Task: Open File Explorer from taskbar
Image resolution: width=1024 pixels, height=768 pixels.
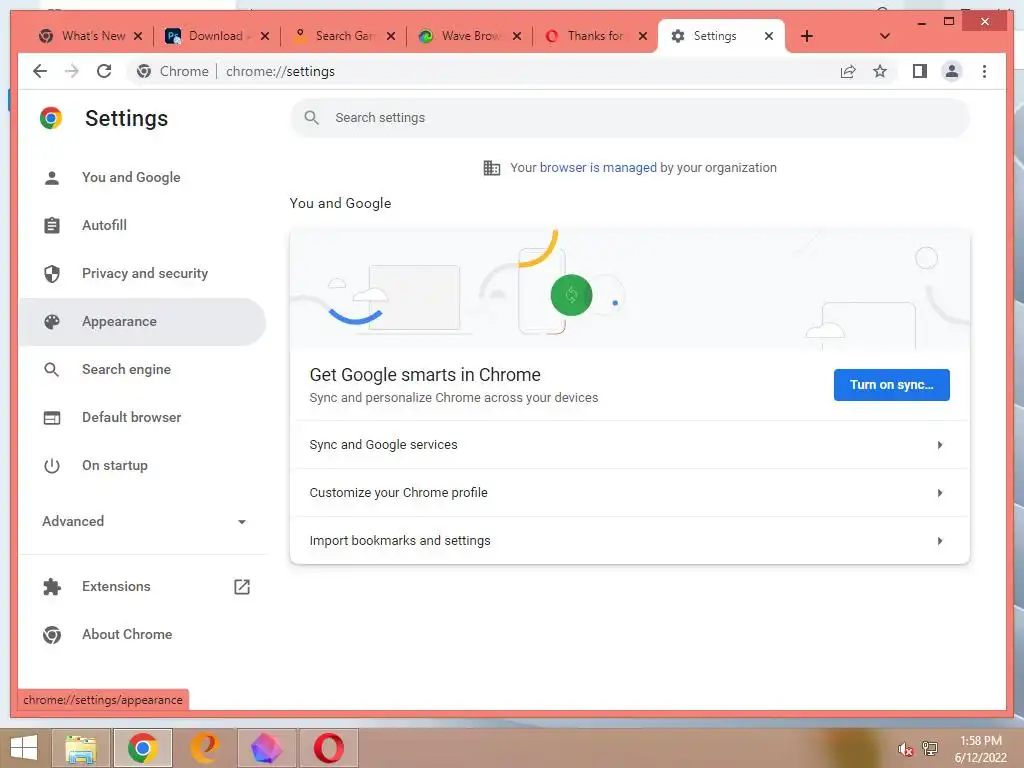Action: pos(81,748)
